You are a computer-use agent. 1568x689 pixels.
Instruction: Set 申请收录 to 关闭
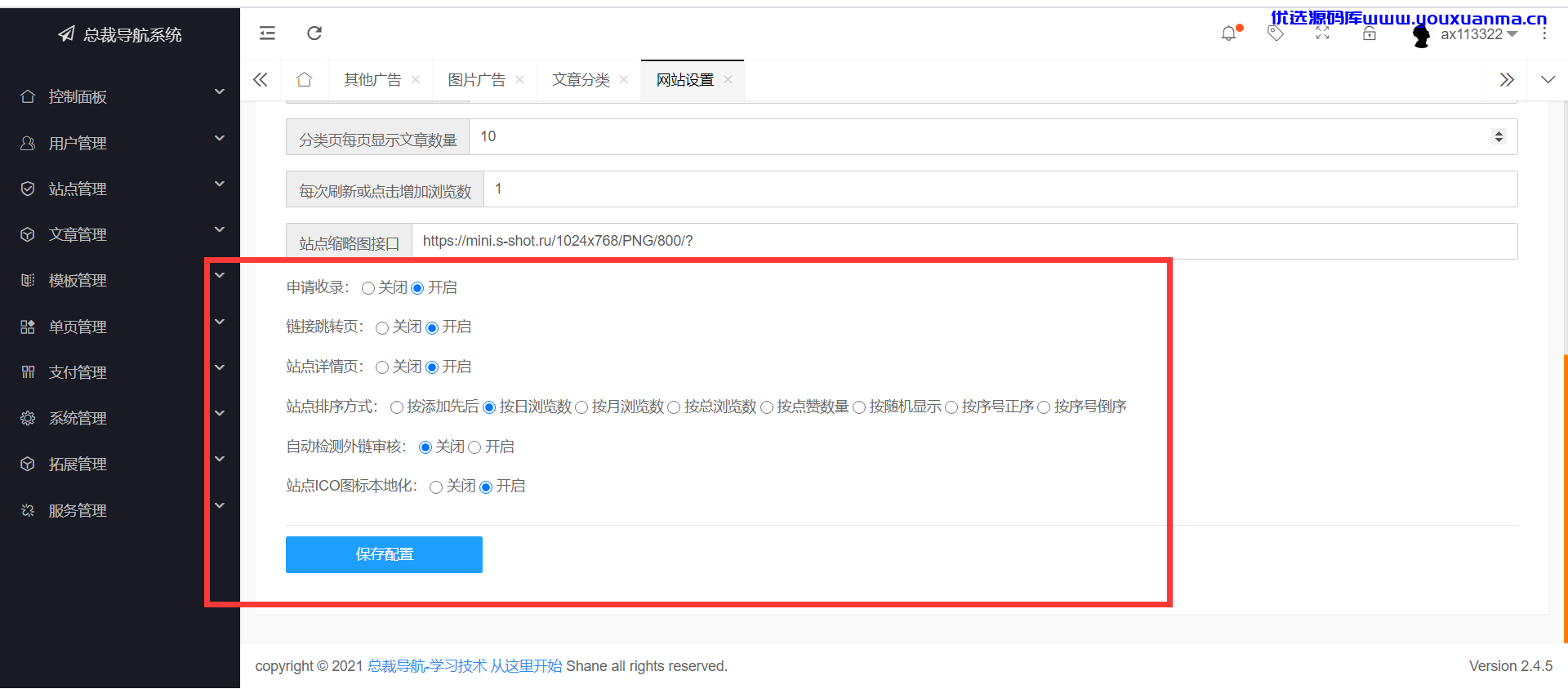368,288
